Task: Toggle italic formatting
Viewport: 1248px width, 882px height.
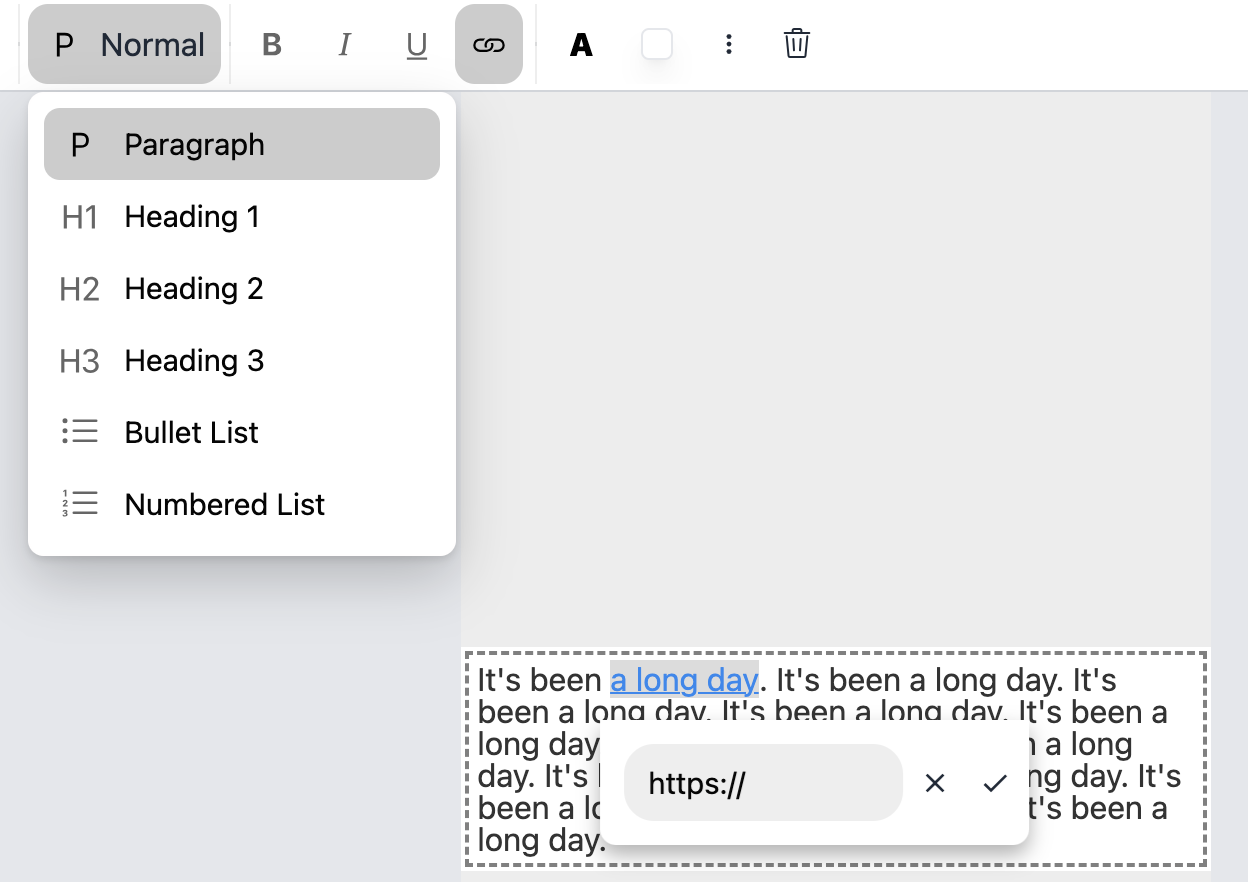Action: (344, 44)
